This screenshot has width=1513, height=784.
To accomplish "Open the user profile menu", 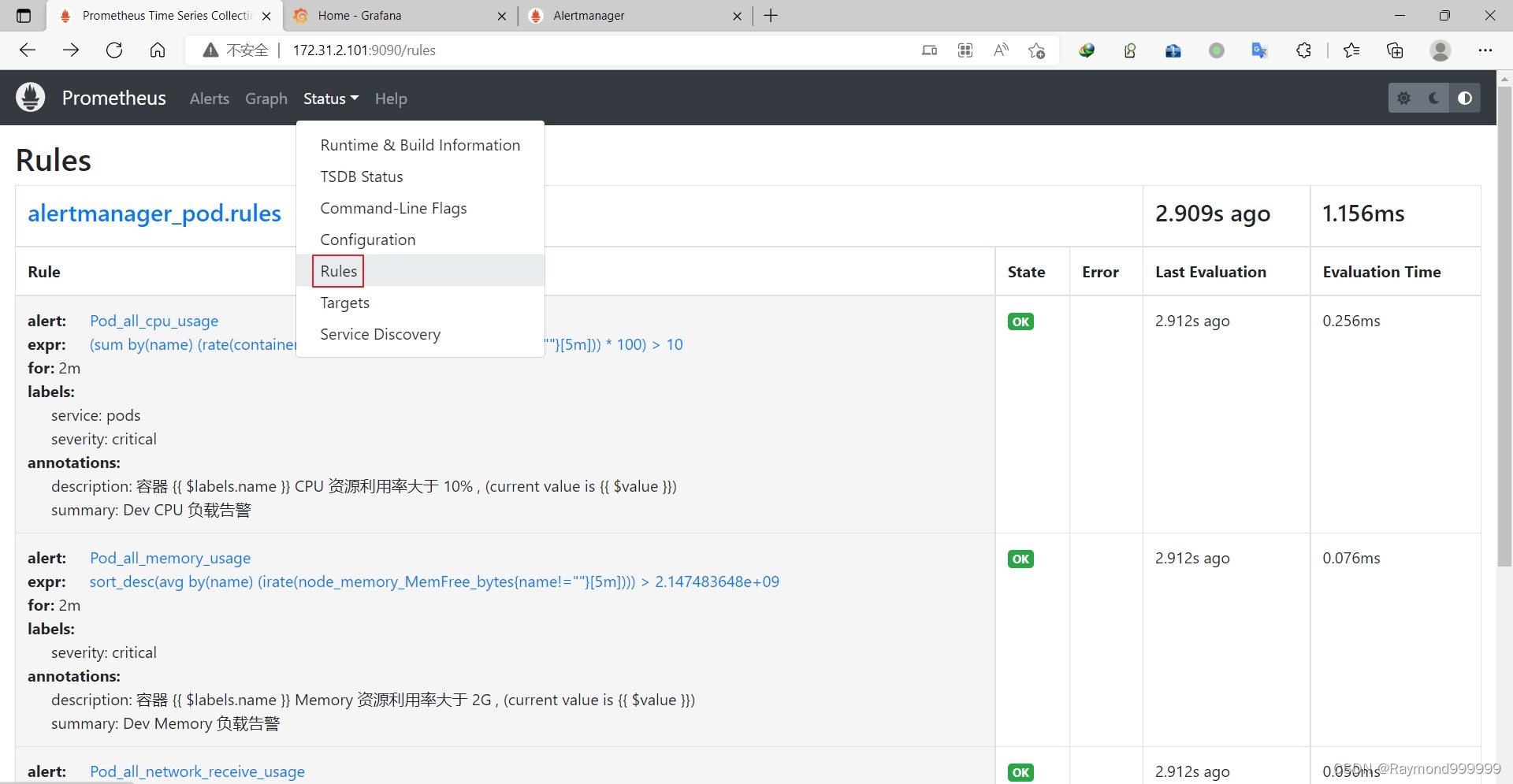I will tap(1441, 50).
